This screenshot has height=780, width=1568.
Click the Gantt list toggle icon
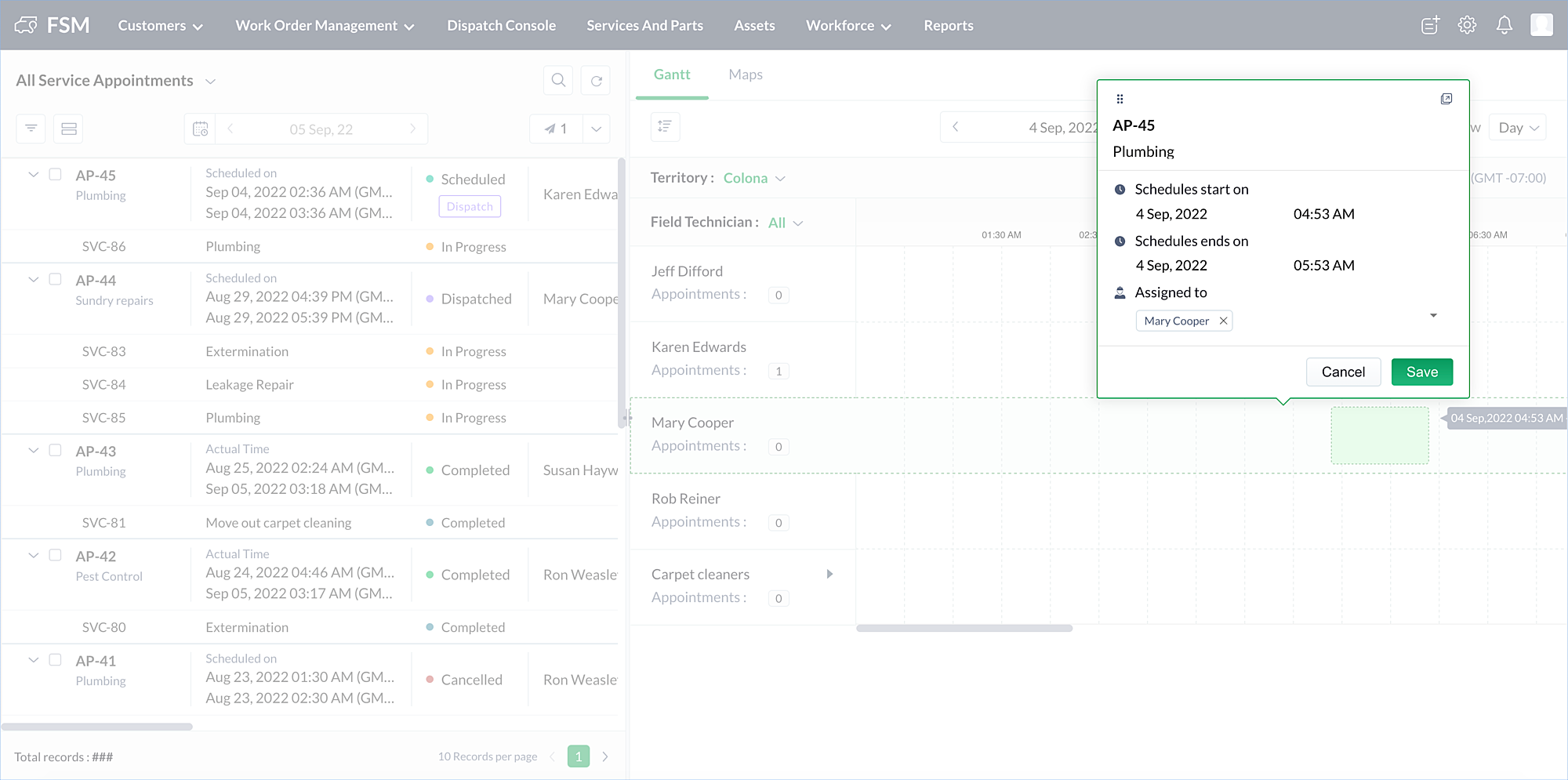coord(665,126)
